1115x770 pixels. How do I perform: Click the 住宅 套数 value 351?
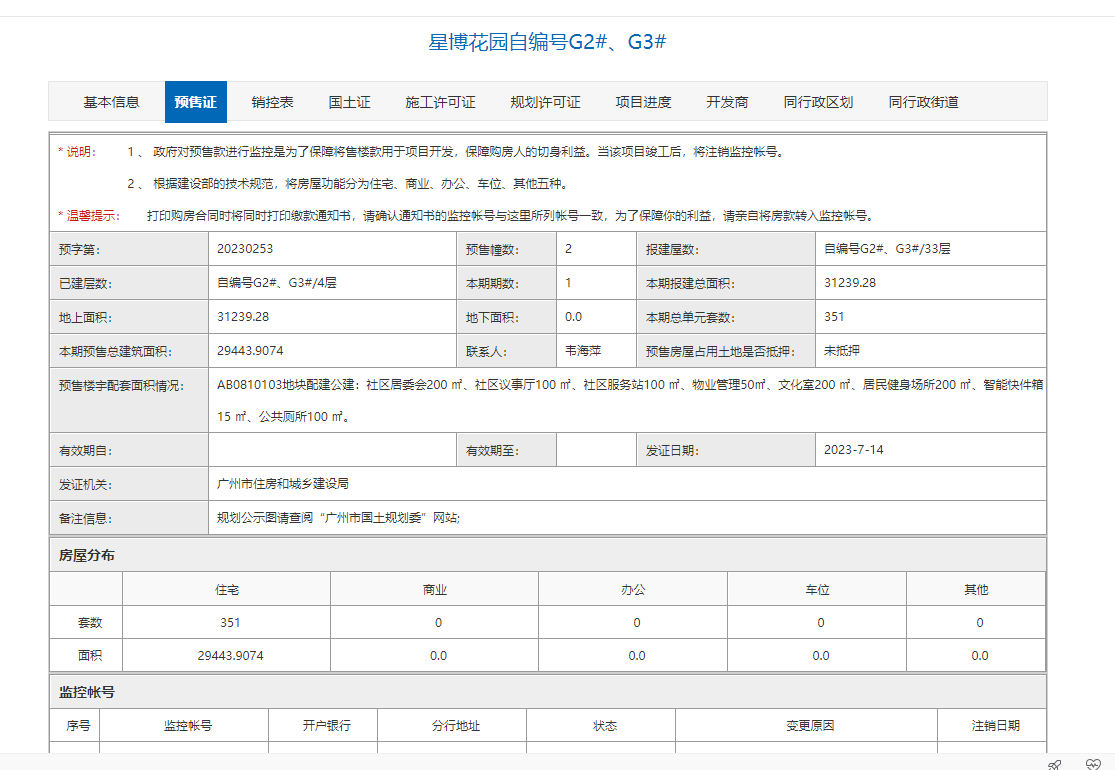point(230,623)
